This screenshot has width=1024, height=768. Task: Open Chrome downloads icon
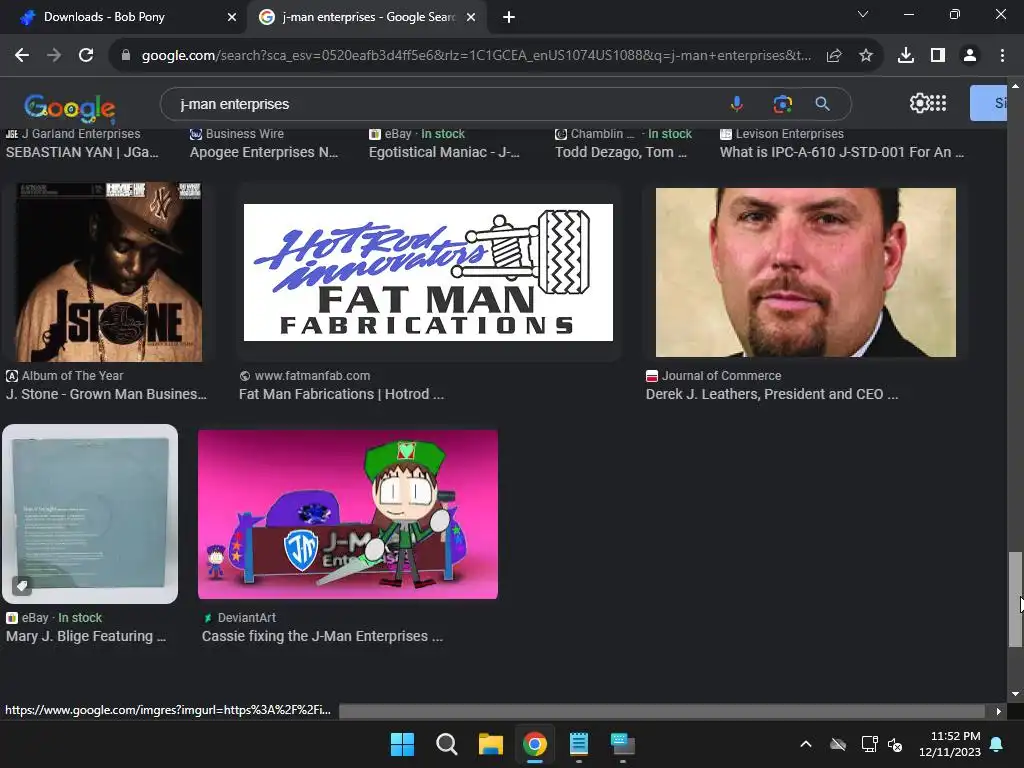pyautogui.click(x=906, y=56)
